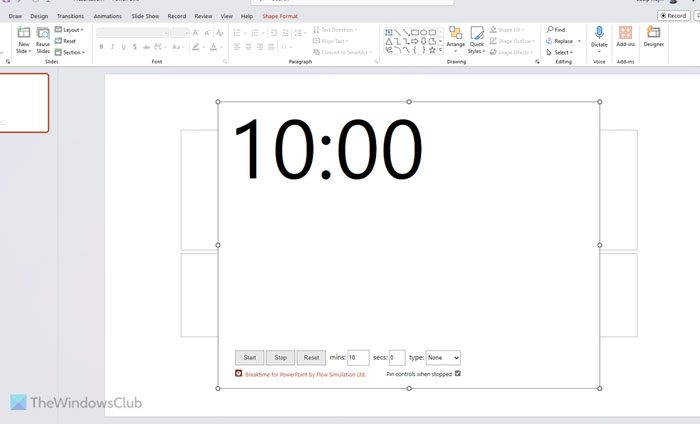Select the Right Arrow shape in gallery

point(415,42)
